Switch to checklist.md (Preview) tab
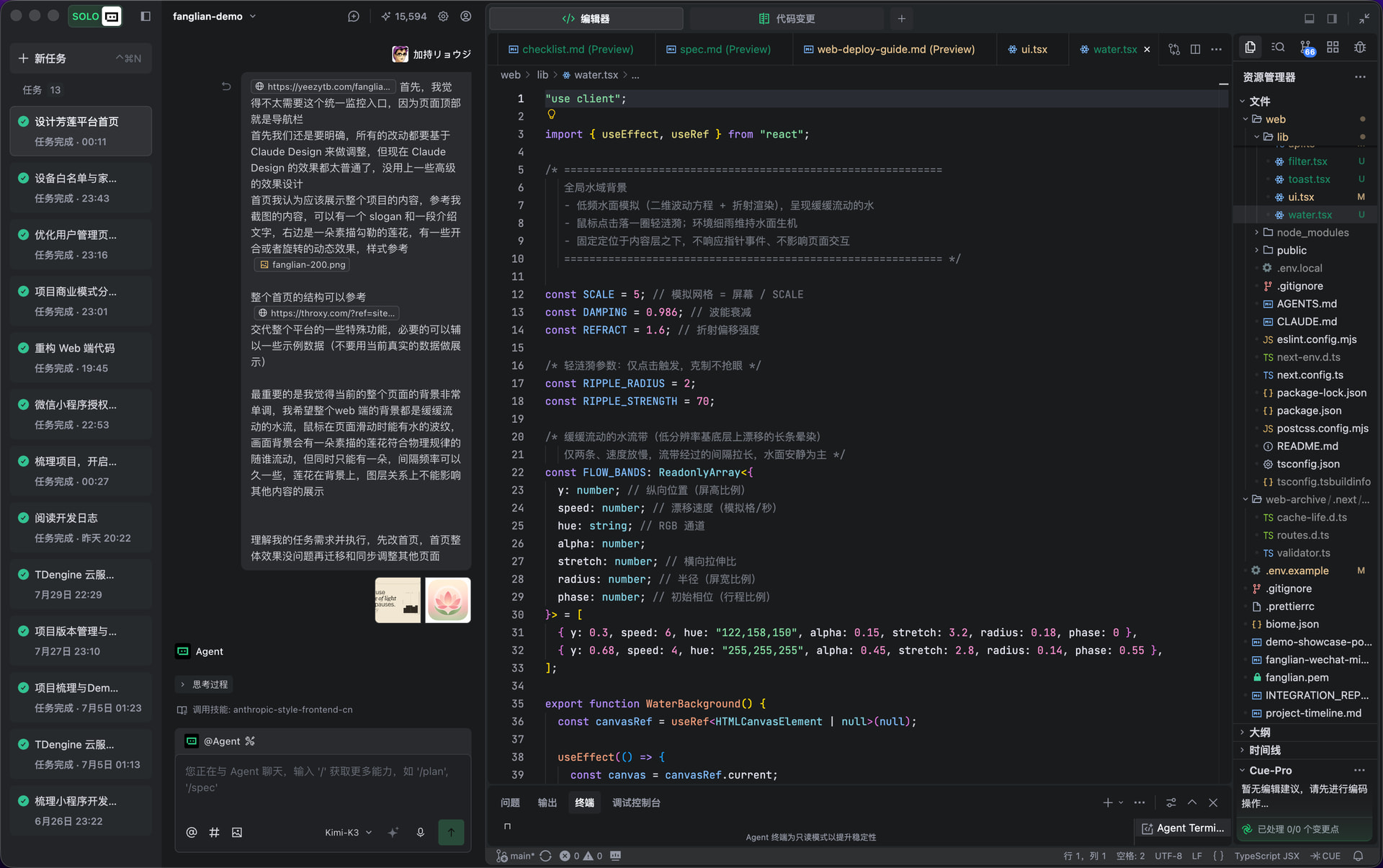The image size is (1383, 868). coord(570,49)
